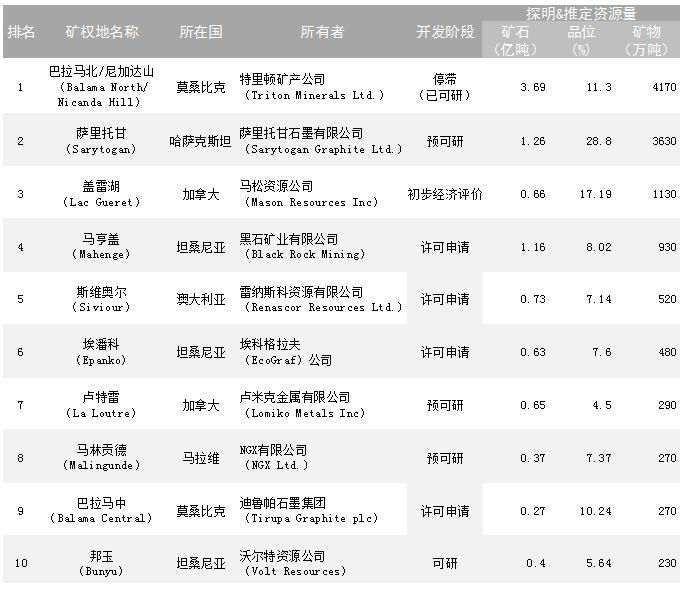689x589 pixels.
Task: Click the 4170 mineral value cell
Action: pos(662,88)
